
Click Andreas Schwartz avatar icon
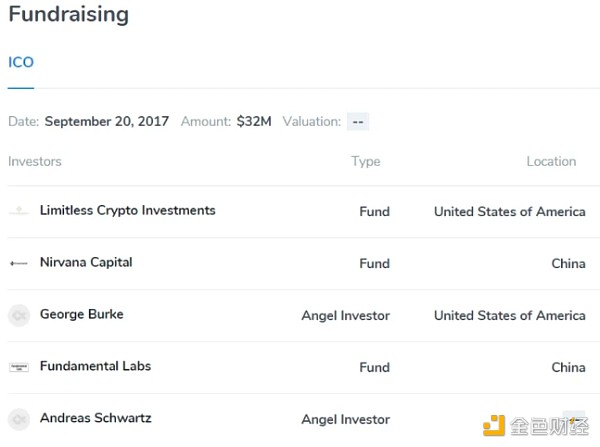[19, 419]
